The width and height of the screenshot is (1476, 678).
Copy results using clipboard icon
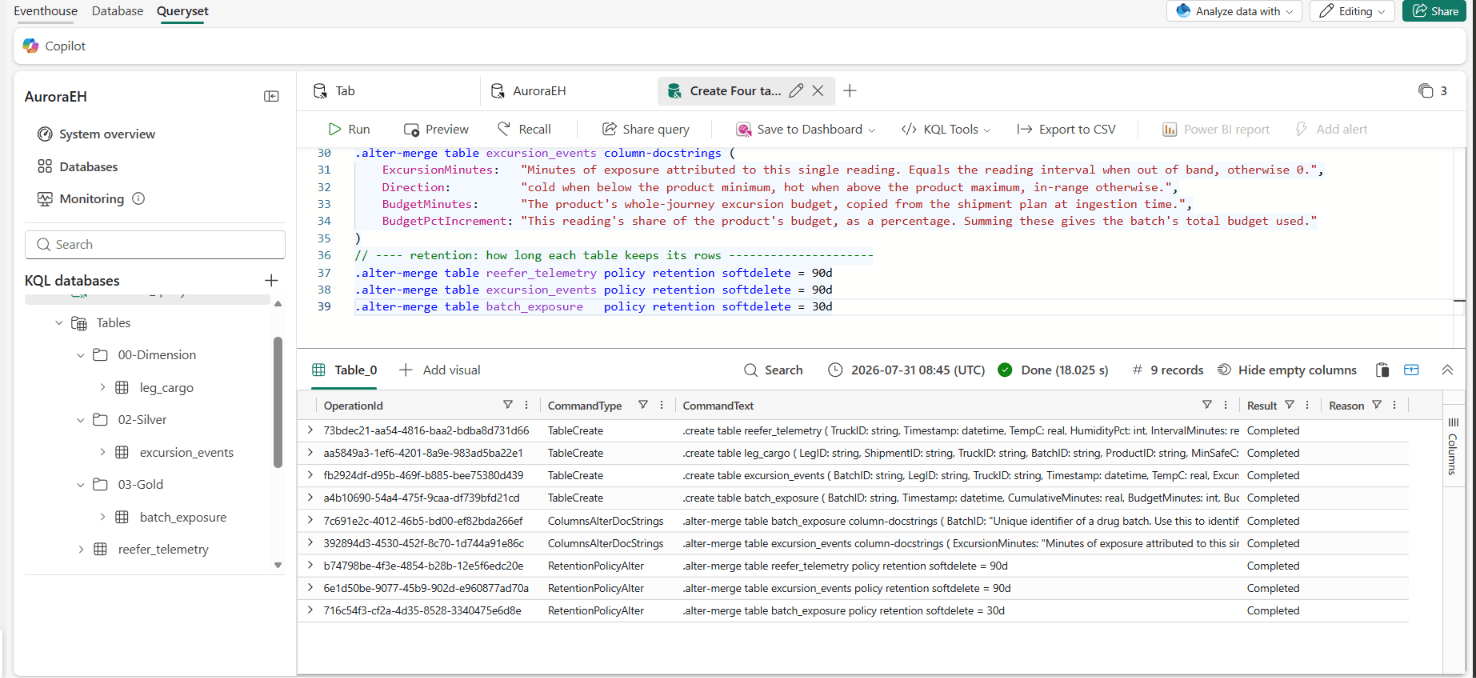pos(1382,370)
